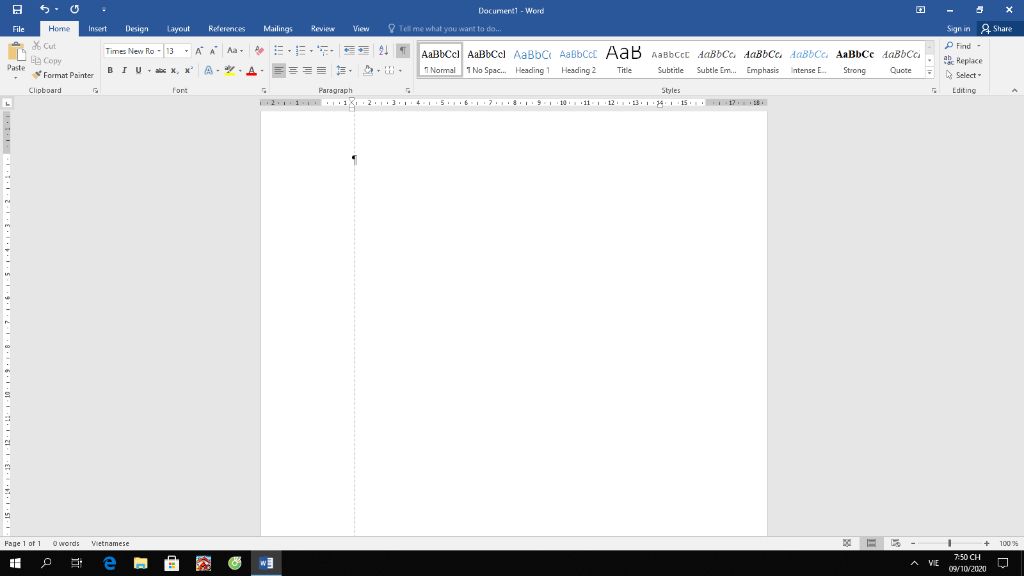Toggle bold formatting
Viewport: 1024px width, 576px height.
coord(110,71)
